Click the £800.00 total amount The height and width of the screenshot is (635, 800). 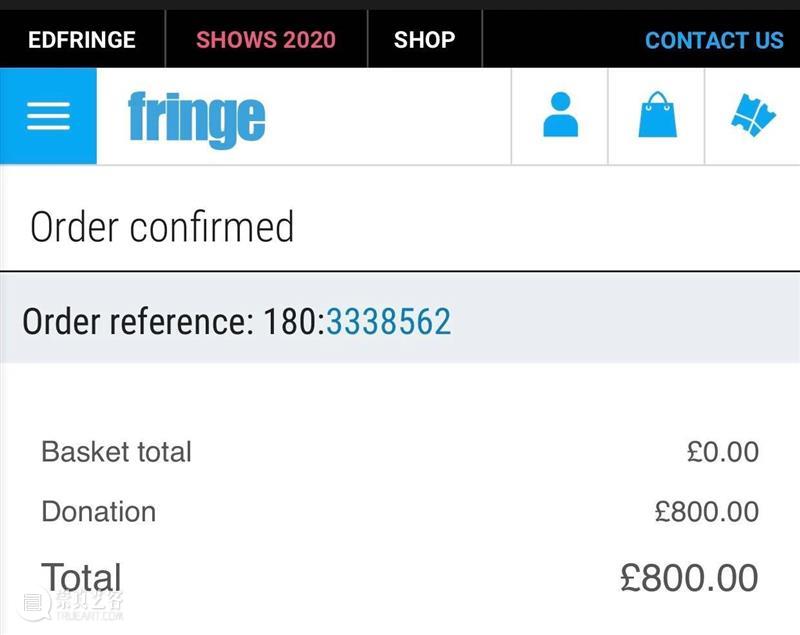point(689,578)
